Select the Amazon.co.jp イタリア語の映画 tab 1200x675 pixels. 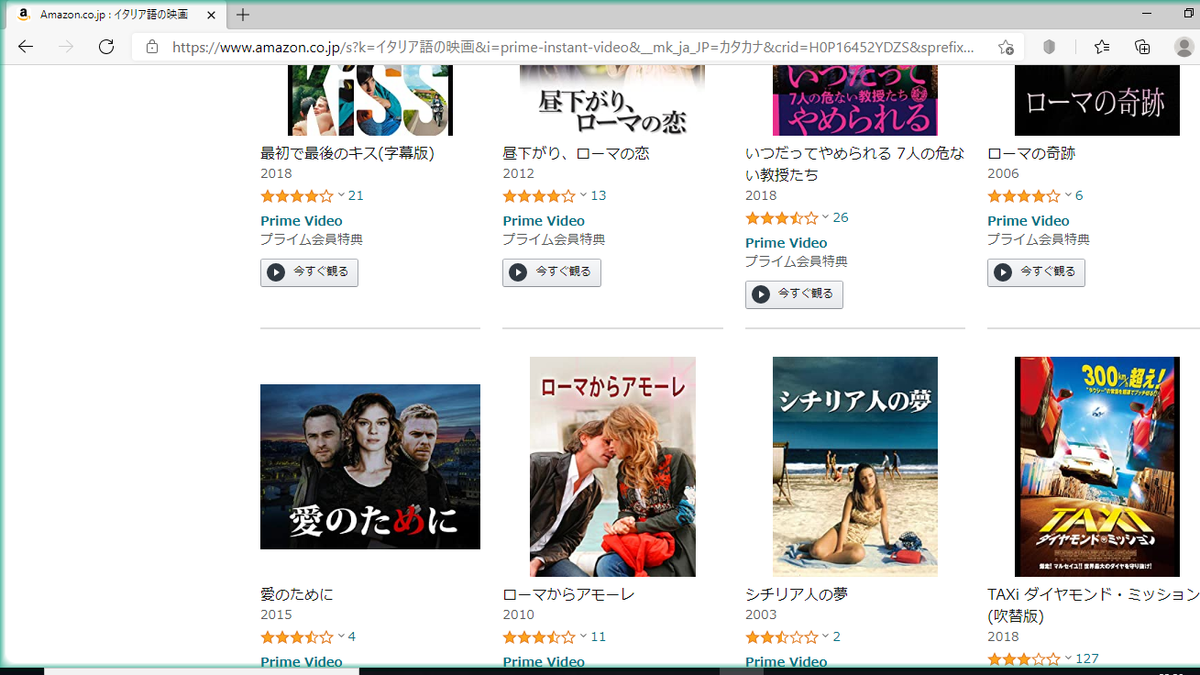coord(117,15)
